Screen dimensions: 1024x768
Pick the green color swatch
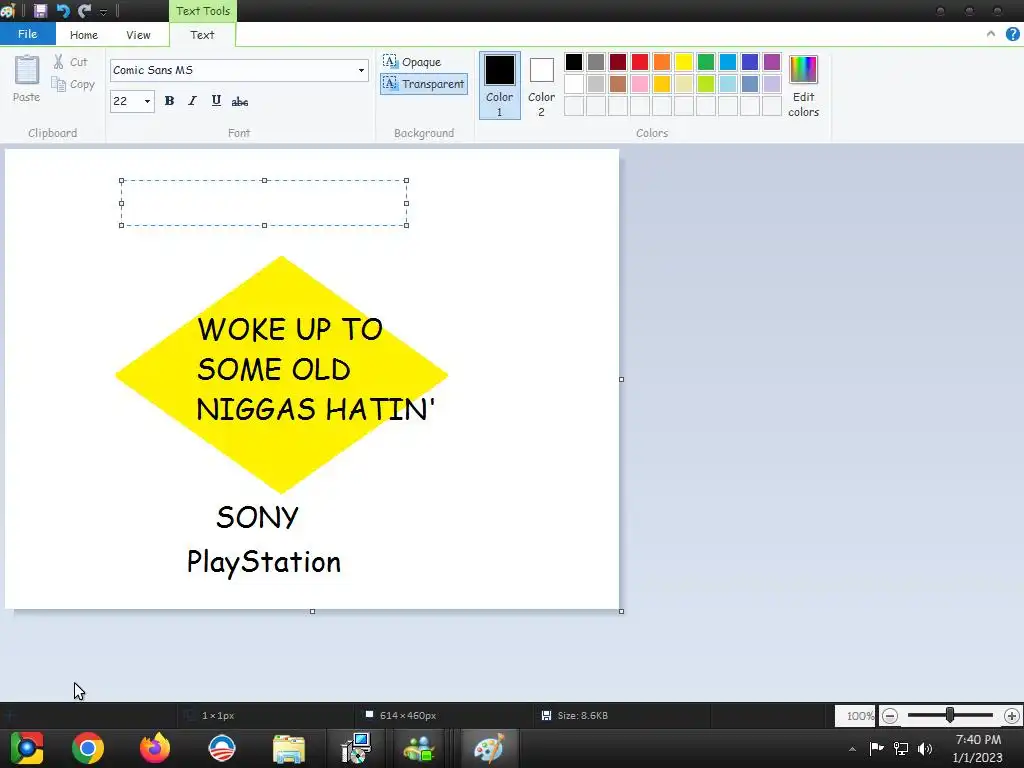tap(706, 62)
